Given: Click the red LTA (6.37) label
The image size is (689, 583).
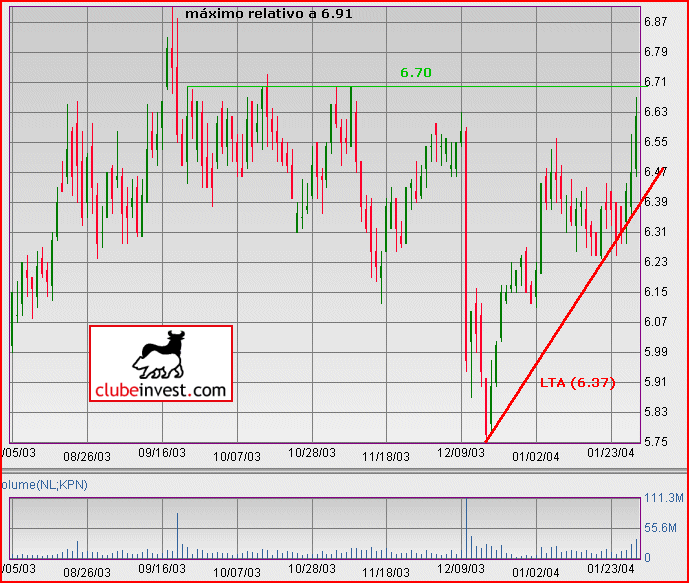Looking at the screenshot, I should [577, 383].
